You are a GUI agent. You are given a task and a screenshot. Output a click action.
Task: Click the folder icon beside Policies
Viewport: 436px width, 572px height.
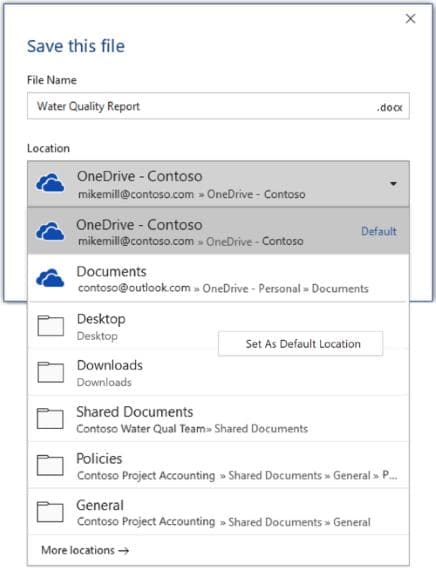(x=50, y=465)
